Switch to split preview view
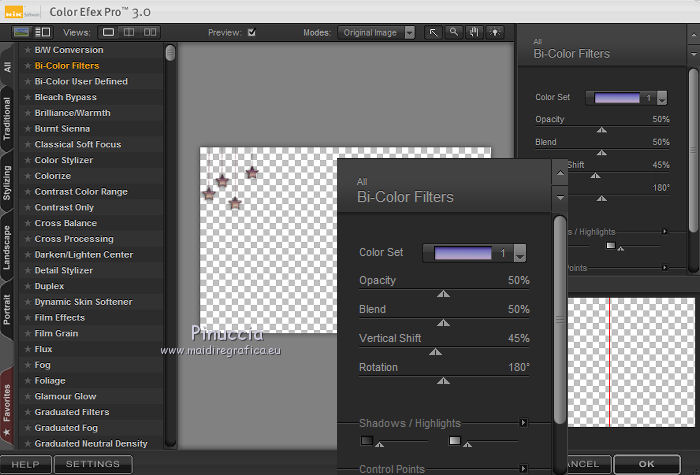This screenshot has height=475, width=700. (129, 32)
